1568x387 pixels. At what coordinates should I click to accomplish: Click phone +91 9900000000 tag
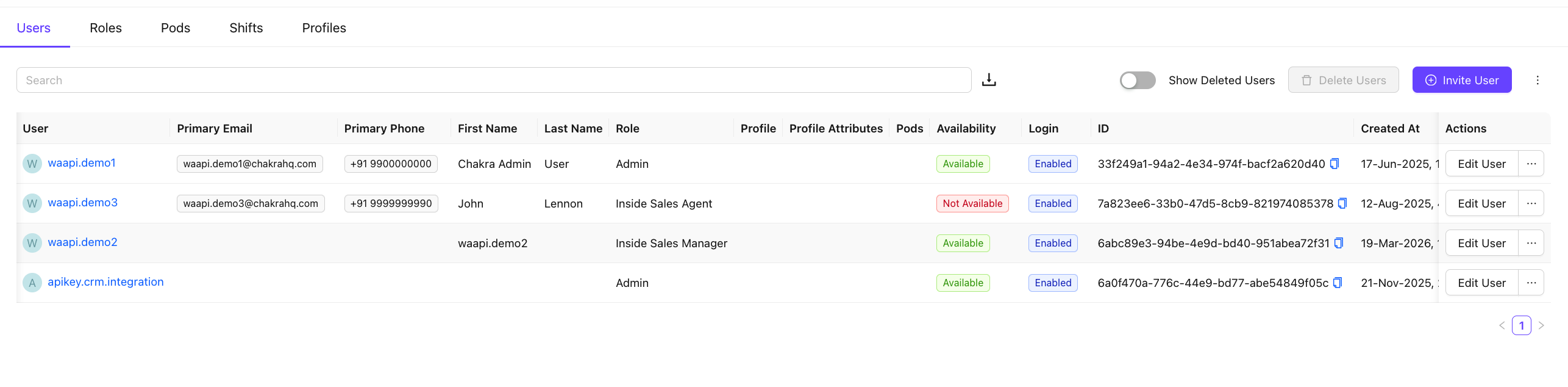pyautogui.click(x=391, y=164)
